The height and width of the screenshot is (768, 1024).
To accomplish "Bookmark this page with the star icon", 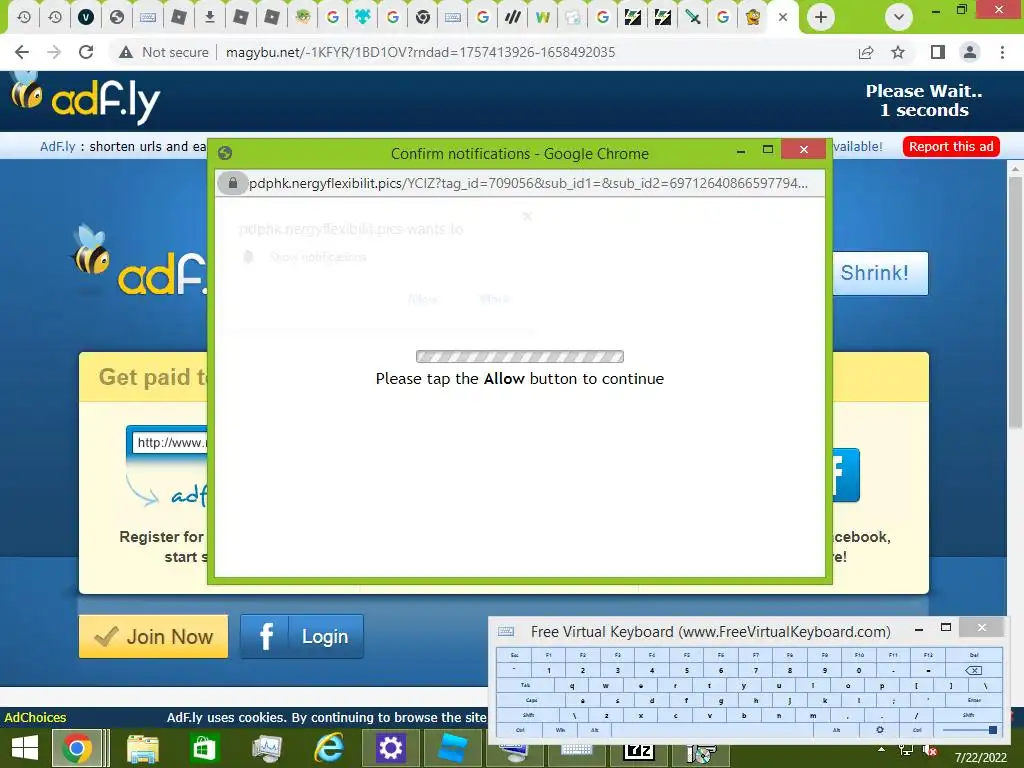I will coord(898,52).
